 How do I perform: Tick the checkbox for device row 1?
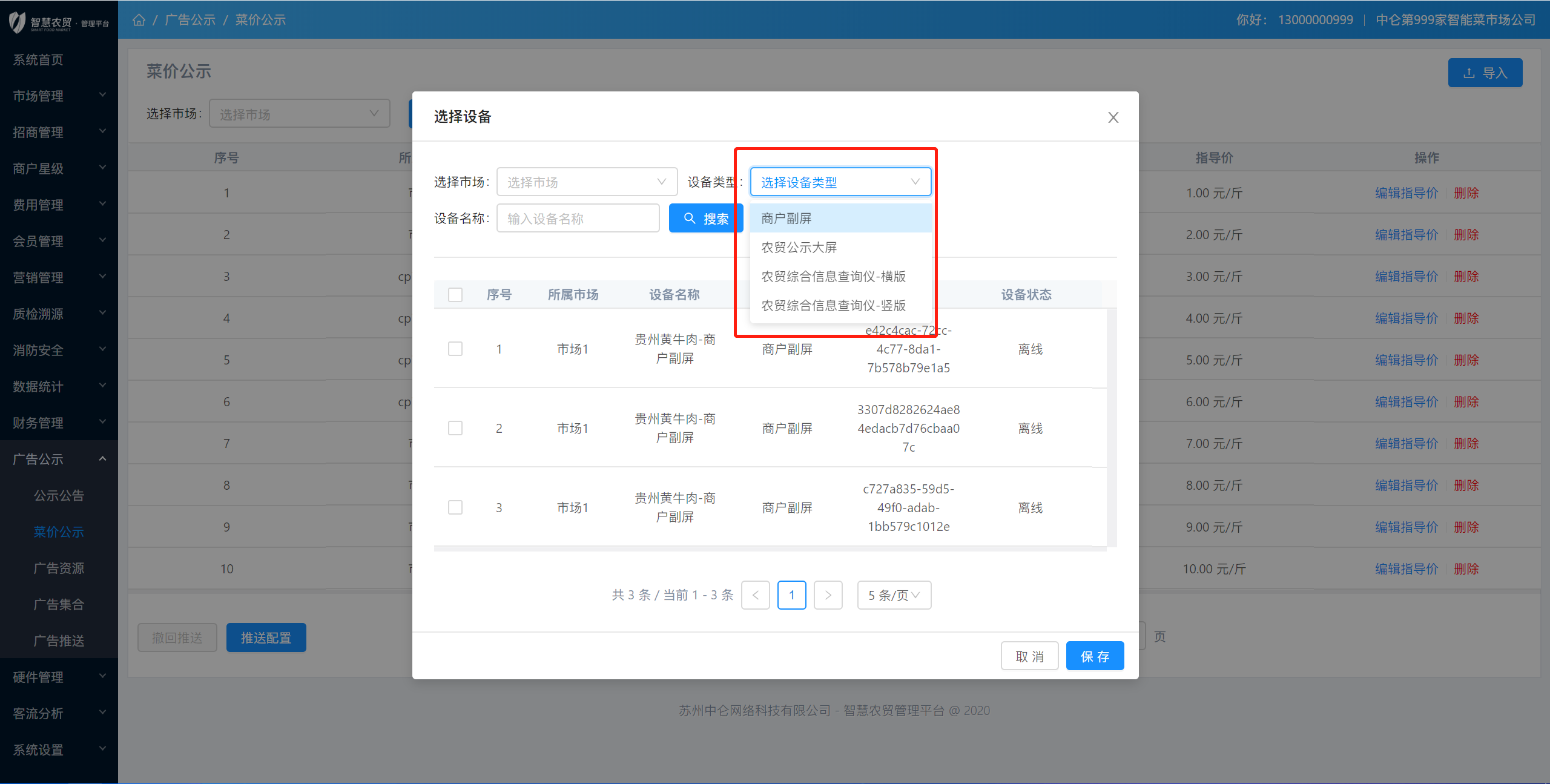(455, 349)
